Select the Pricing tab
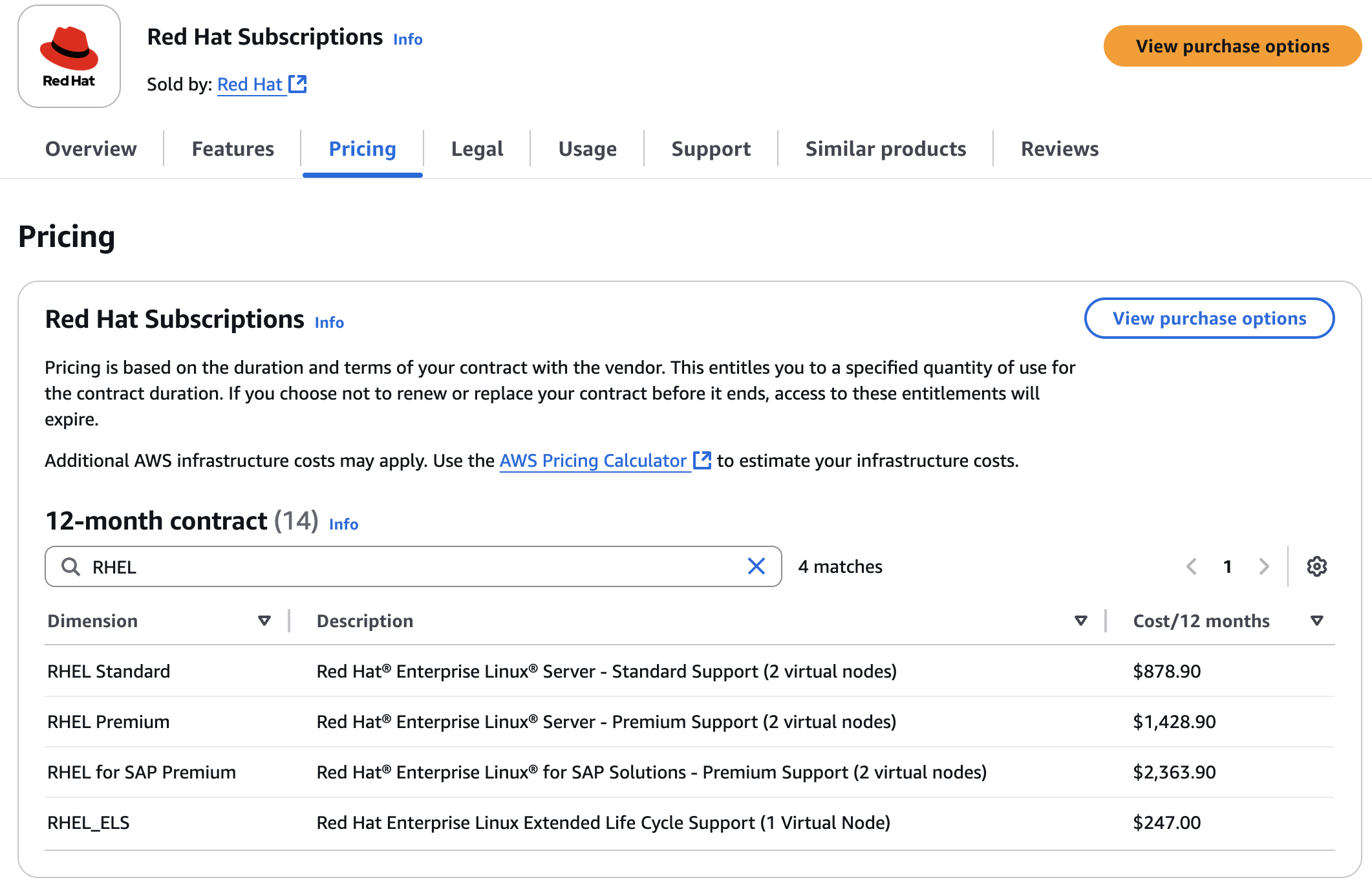1372x891 pixels. [x=362, y=149]
